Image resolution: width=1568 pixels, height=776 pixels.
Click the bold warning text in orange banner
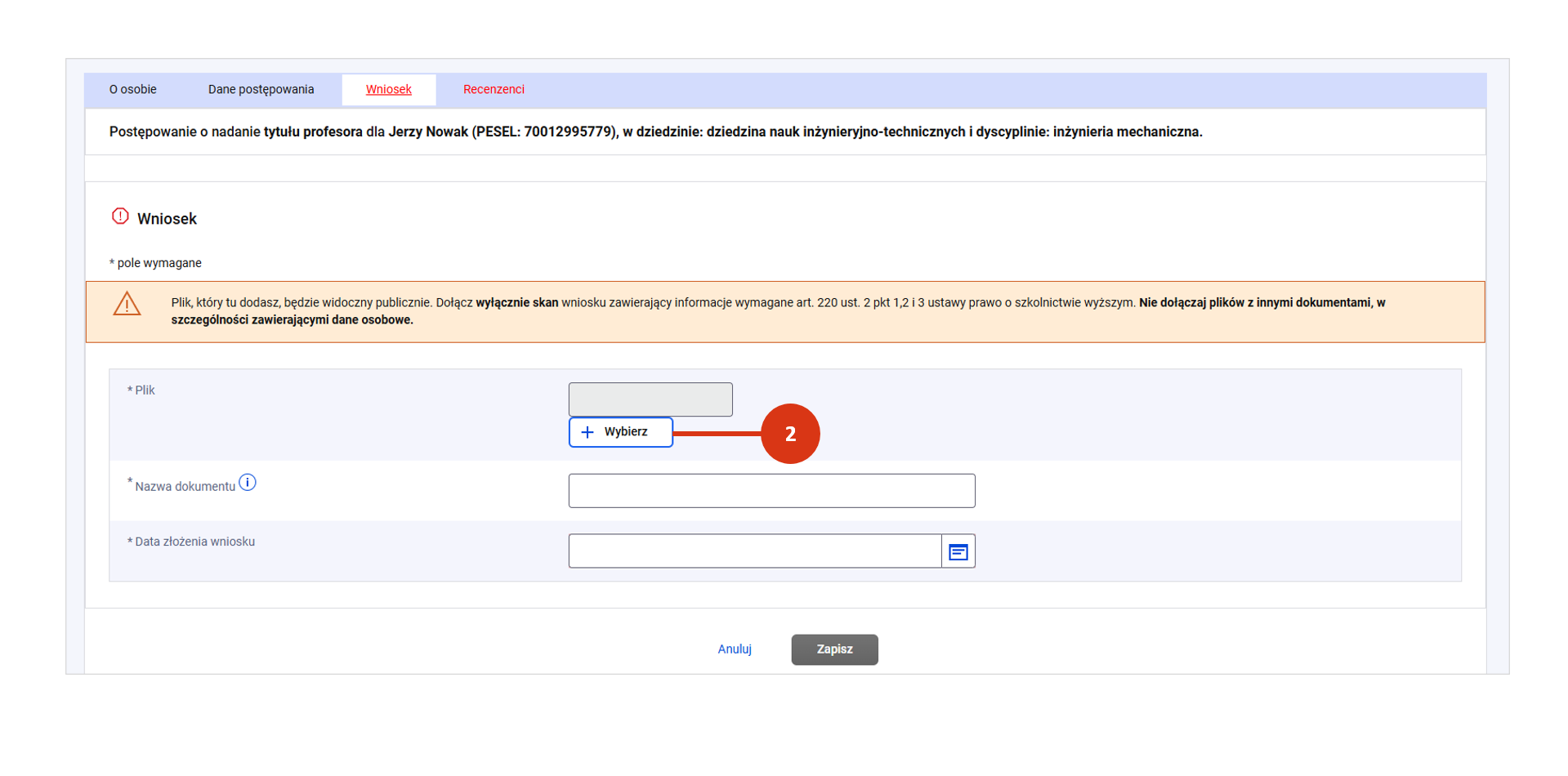[1261, 303]
